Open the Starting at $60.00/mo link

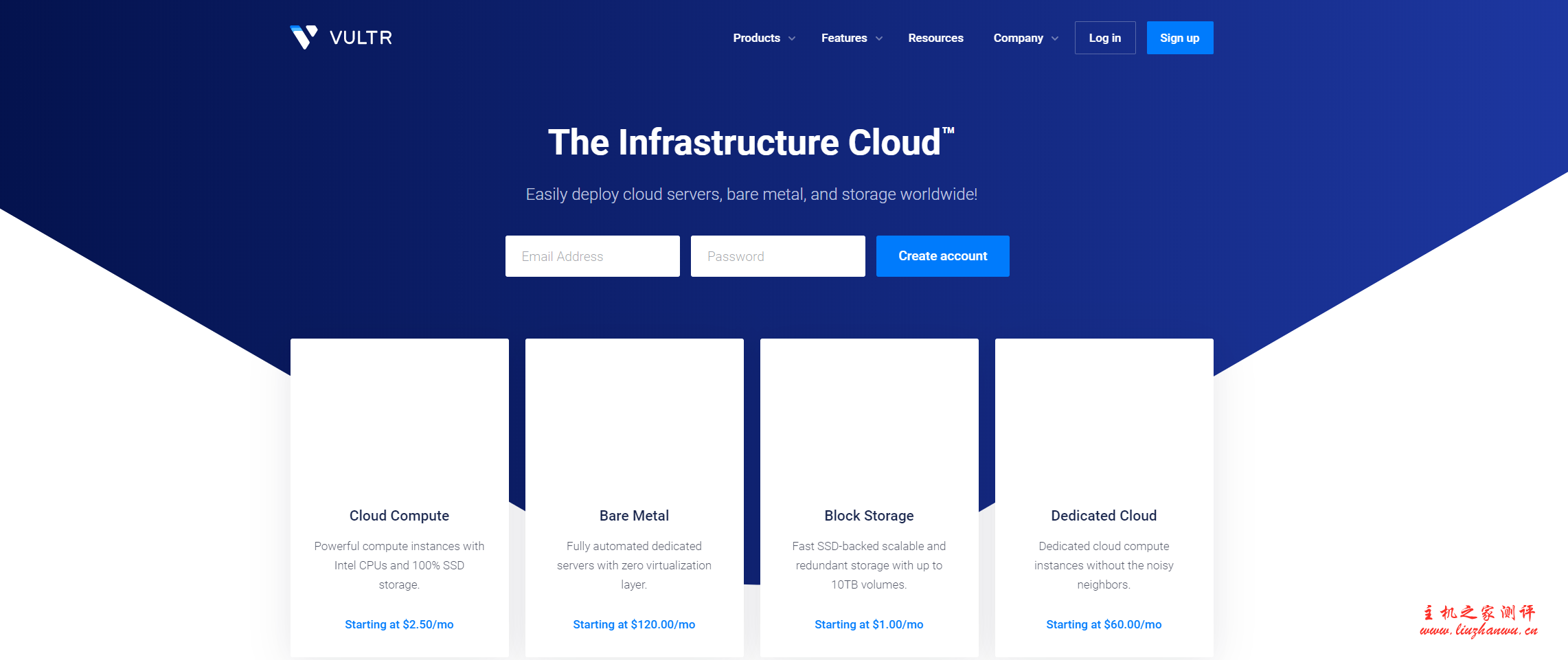[x=1103, y=624]
